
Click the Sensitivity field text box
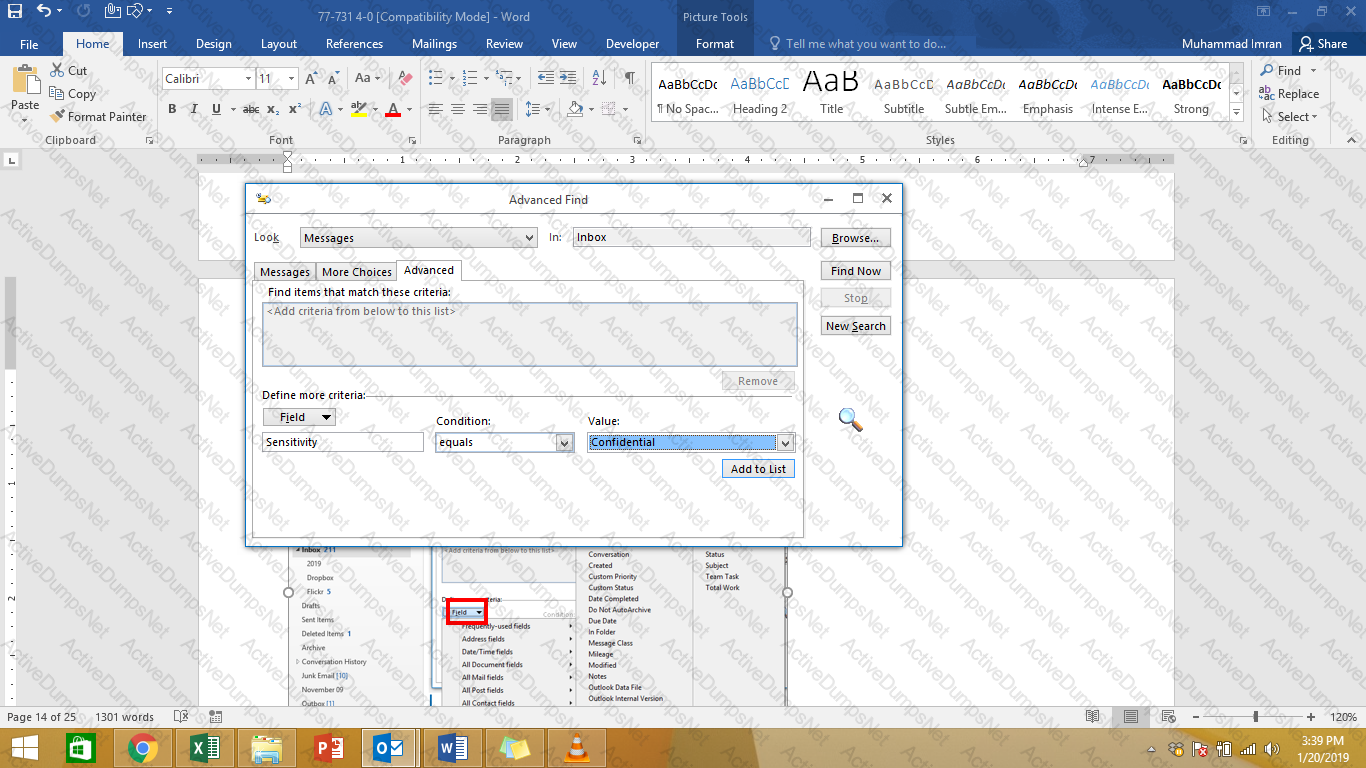tap(343, 442)
